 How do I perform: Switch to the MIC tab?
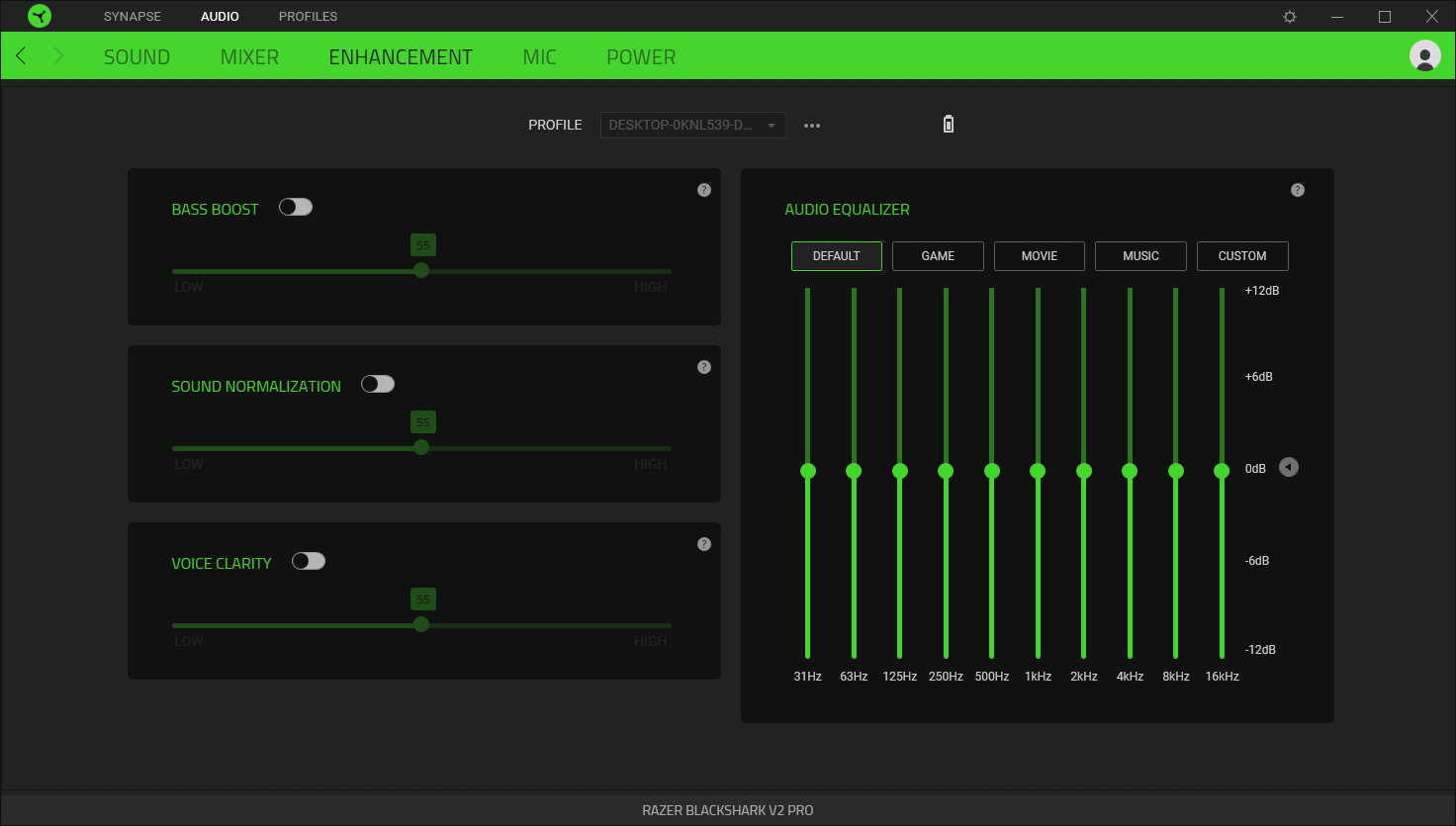tap(539, 56)
